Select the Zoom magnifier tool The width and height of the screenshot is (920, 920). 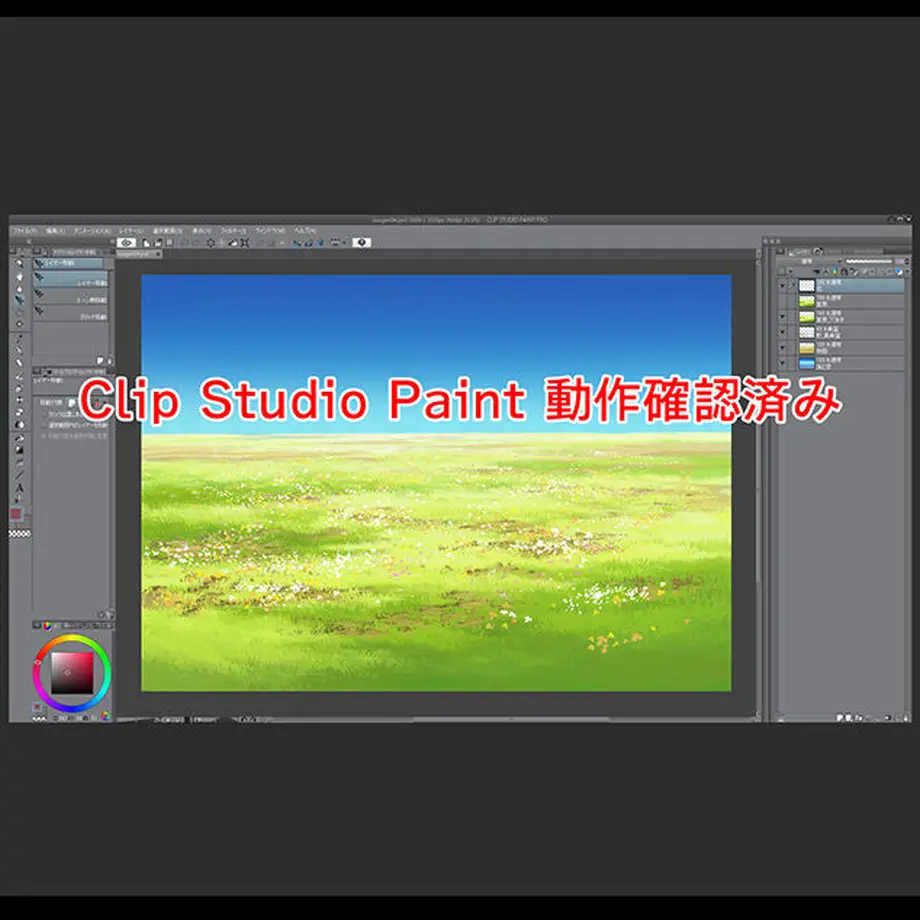19,263
